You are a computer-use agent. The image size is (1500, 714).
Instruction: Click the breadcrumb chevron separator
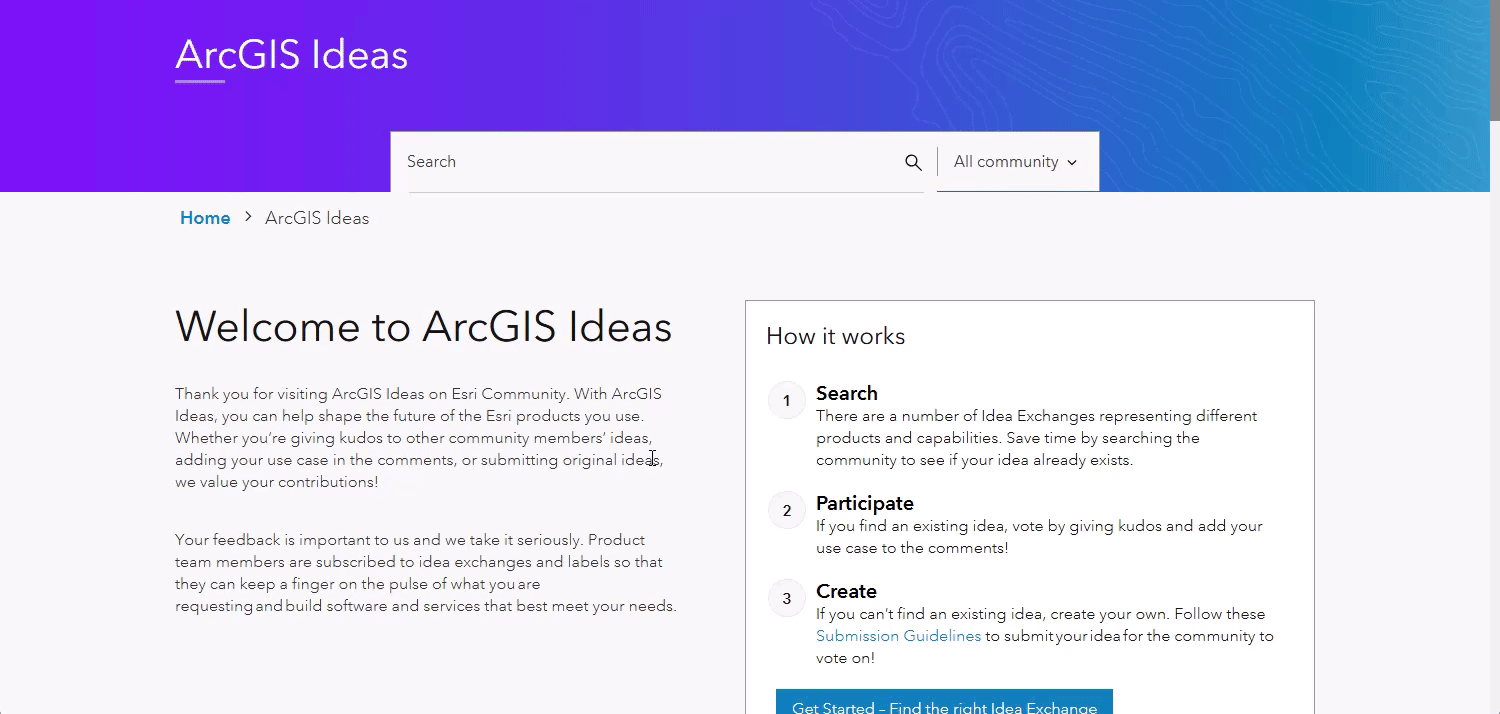pos(248,217)
